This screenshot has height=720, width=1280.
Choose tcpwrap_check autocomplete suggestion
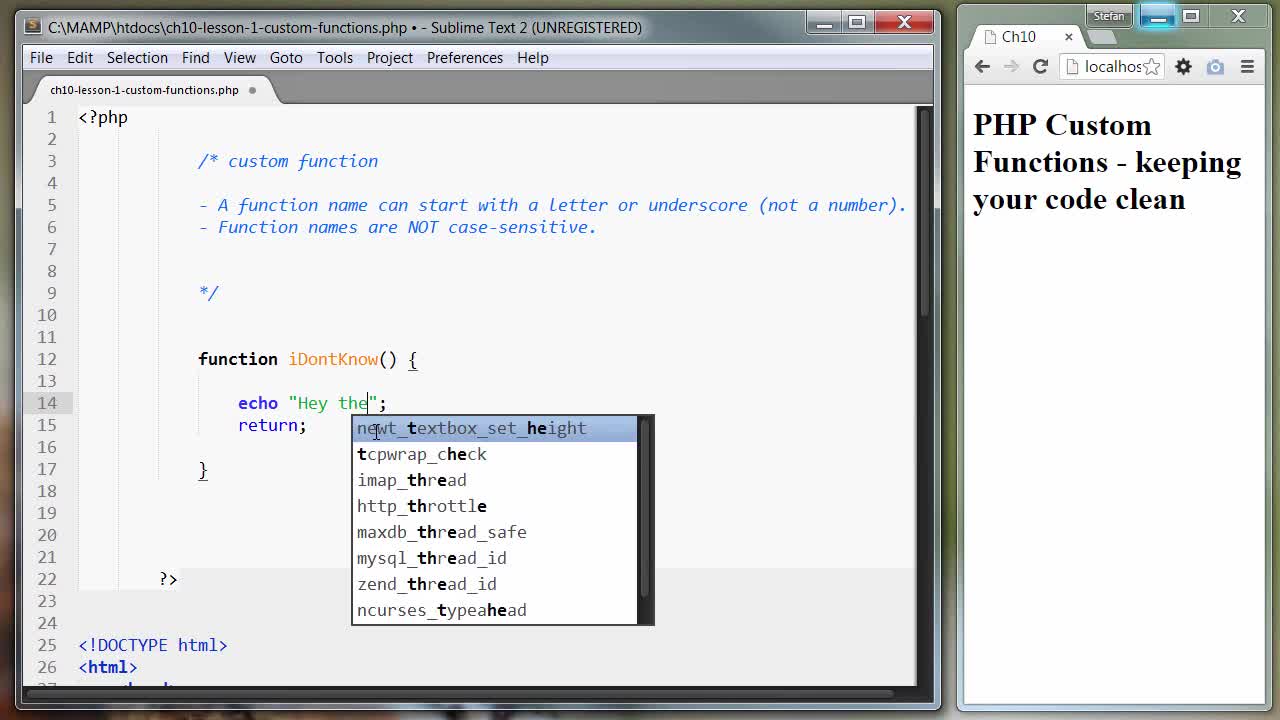click(495, 454)
